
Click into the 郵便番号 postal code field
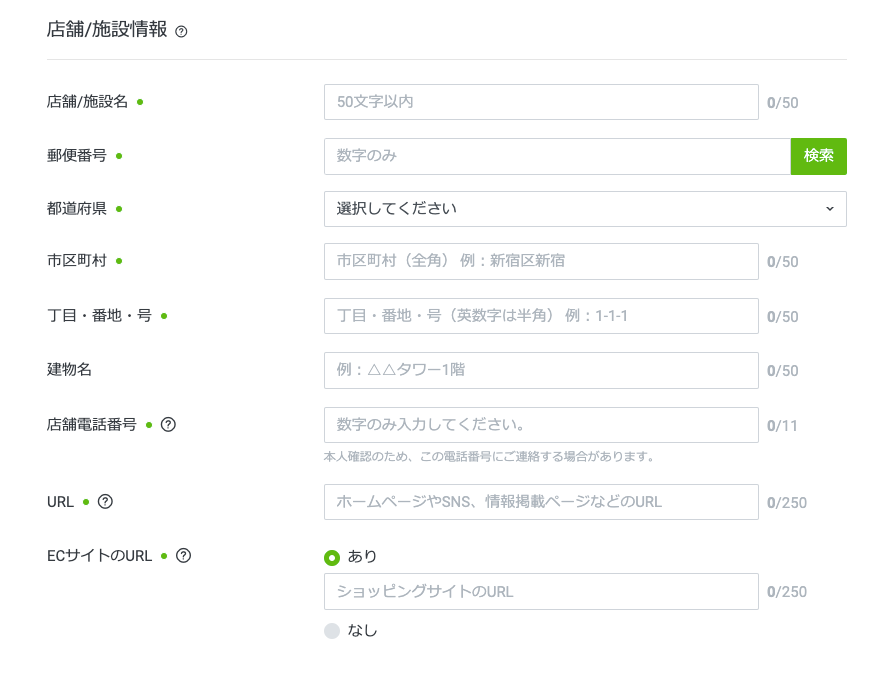(x=557, y=156)
